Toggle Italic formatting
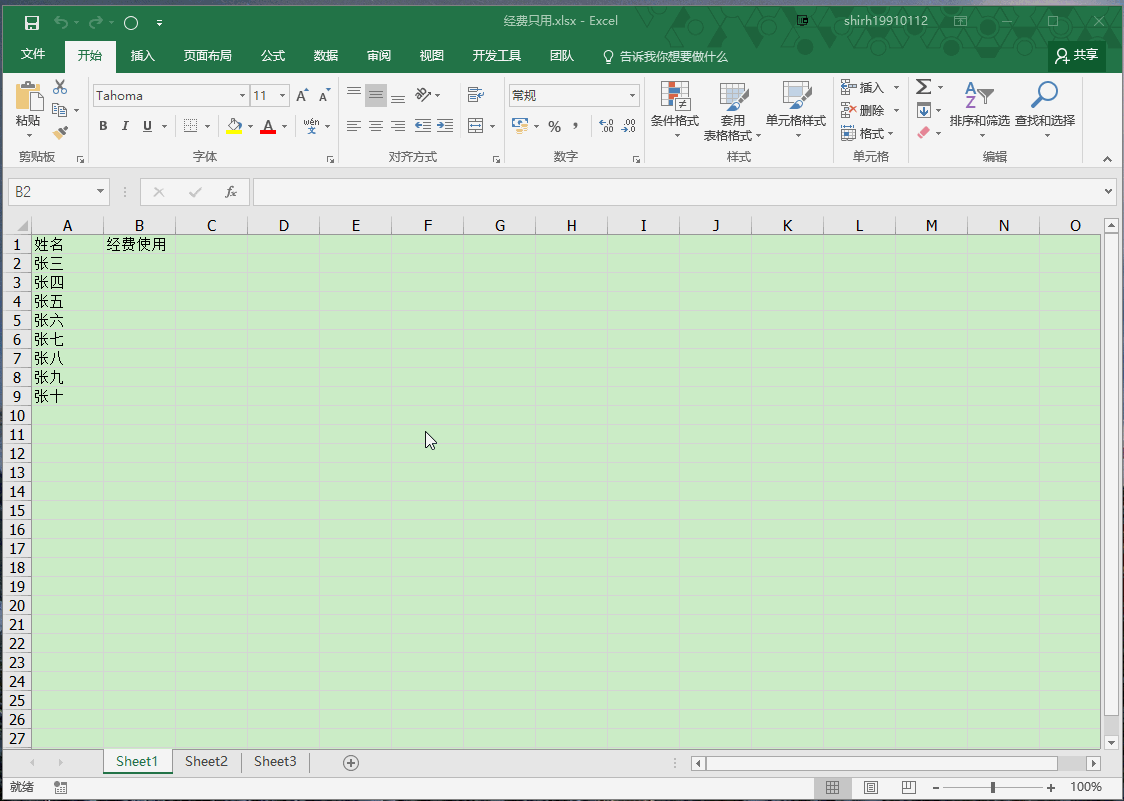1124x801 pixels. [x=125, y=126]
